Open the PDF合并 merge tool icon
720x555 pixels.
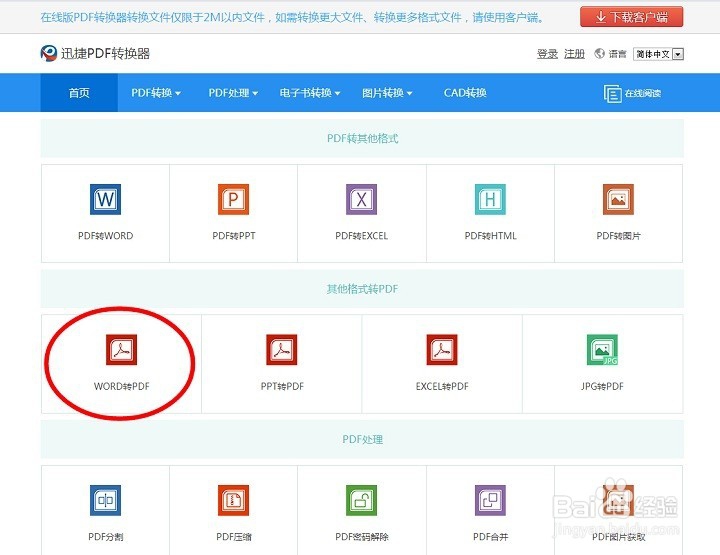point(490,500)
